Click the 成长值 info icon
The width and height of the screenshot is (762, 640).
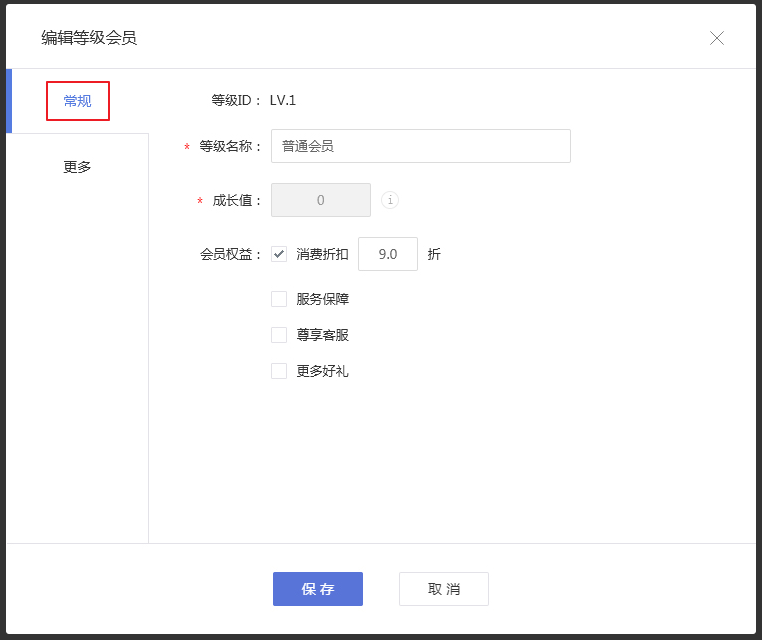tap(390, 200)
